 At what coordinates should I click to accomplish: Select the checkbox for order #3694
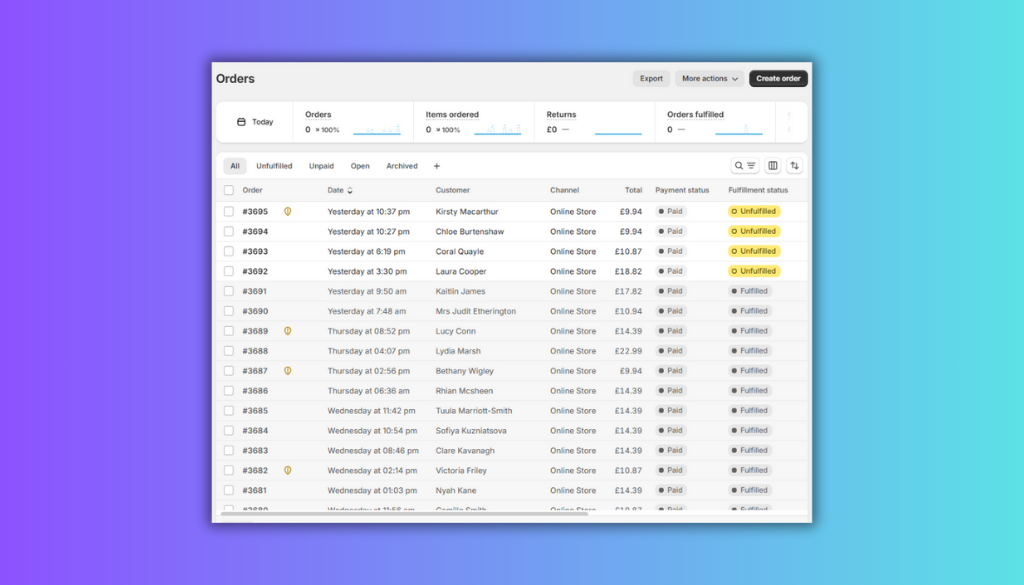coord(229,232)
